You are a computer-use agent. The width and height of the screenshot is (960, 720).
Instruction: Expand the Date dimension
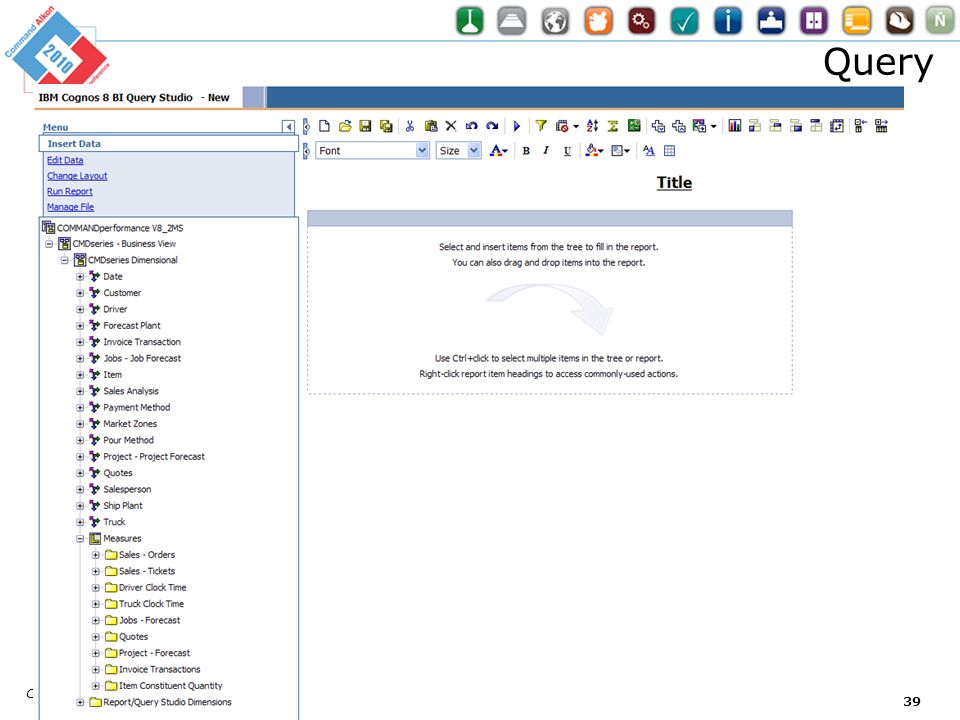80,277
